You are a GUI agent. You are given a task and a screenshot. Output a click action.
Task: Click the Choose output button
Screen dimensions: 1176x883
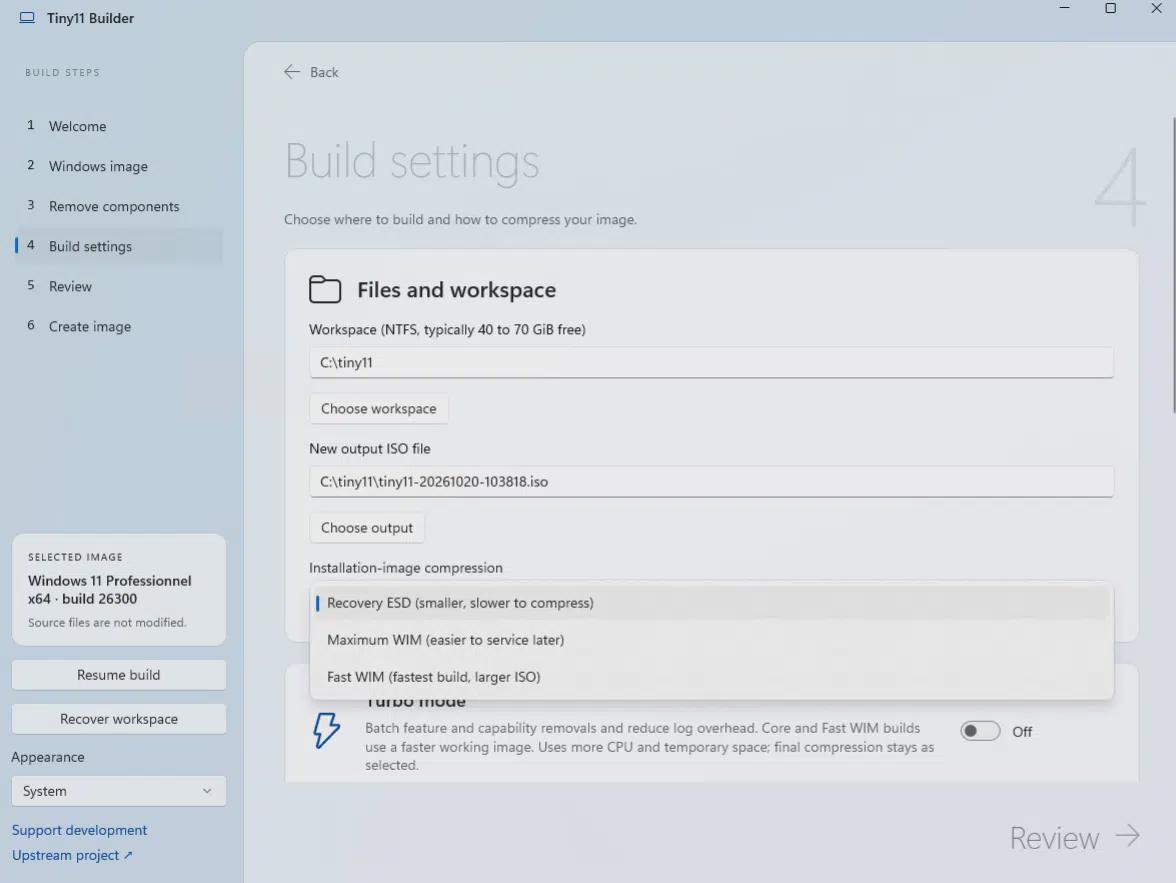[x=367, y=528]
